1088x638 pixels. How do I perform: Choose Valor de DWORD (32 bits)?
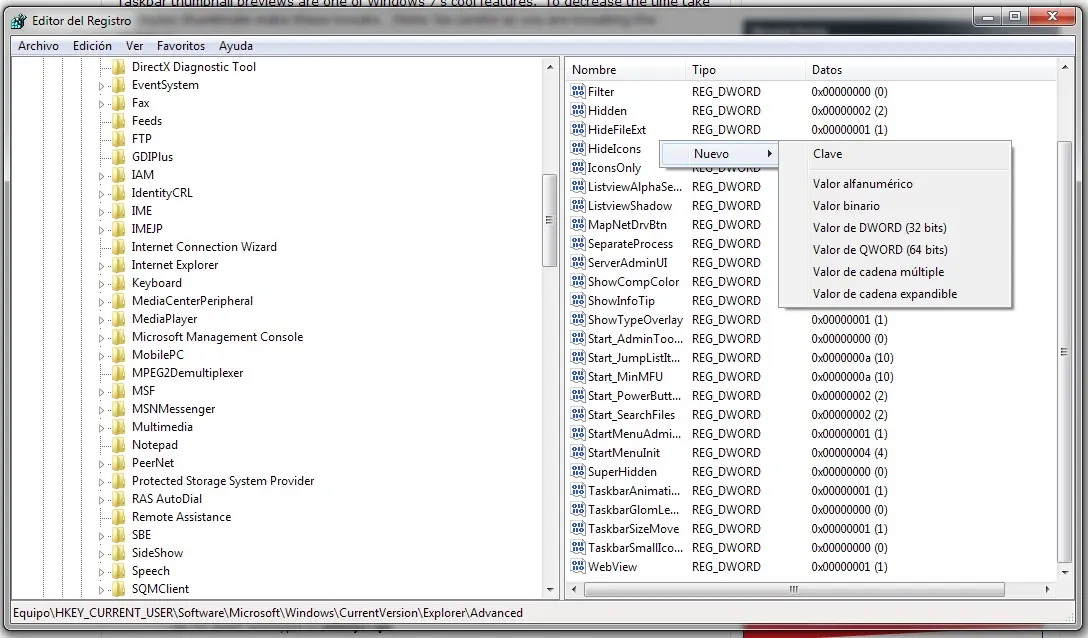(x=879, y=228)
